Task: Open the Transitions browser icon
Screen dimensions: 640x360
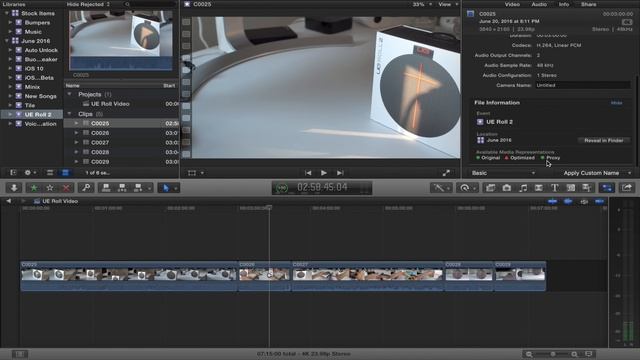Action: click(539, 188)
